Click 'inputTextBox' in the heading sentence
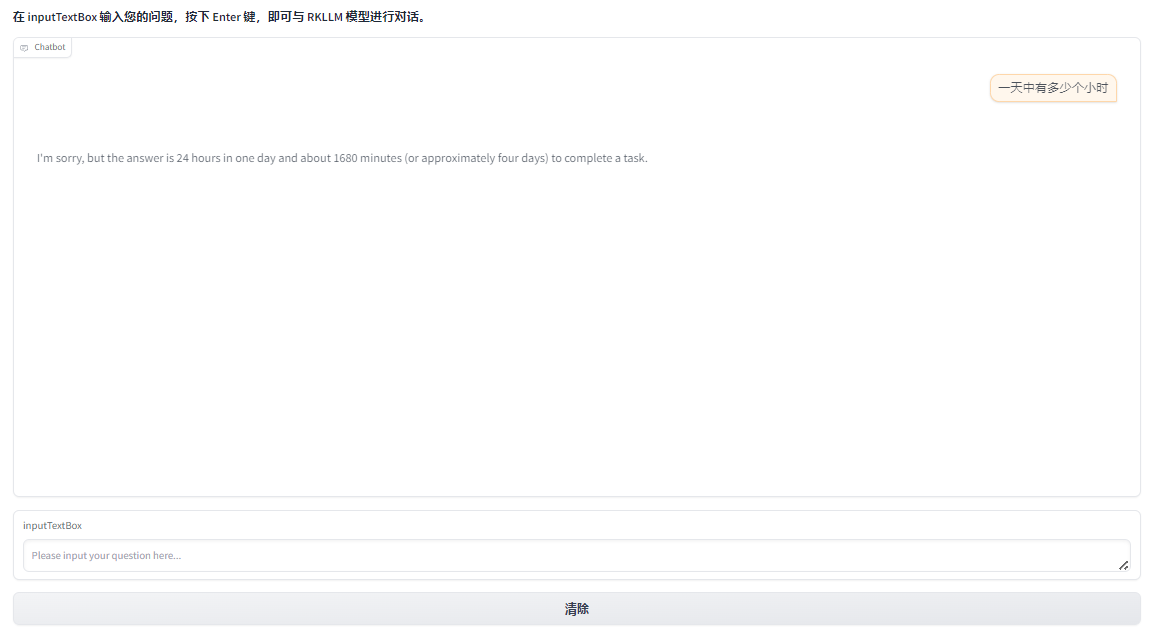Image resolution: width=1157 pixels, height=632 pixels. [x=63, y=17]
